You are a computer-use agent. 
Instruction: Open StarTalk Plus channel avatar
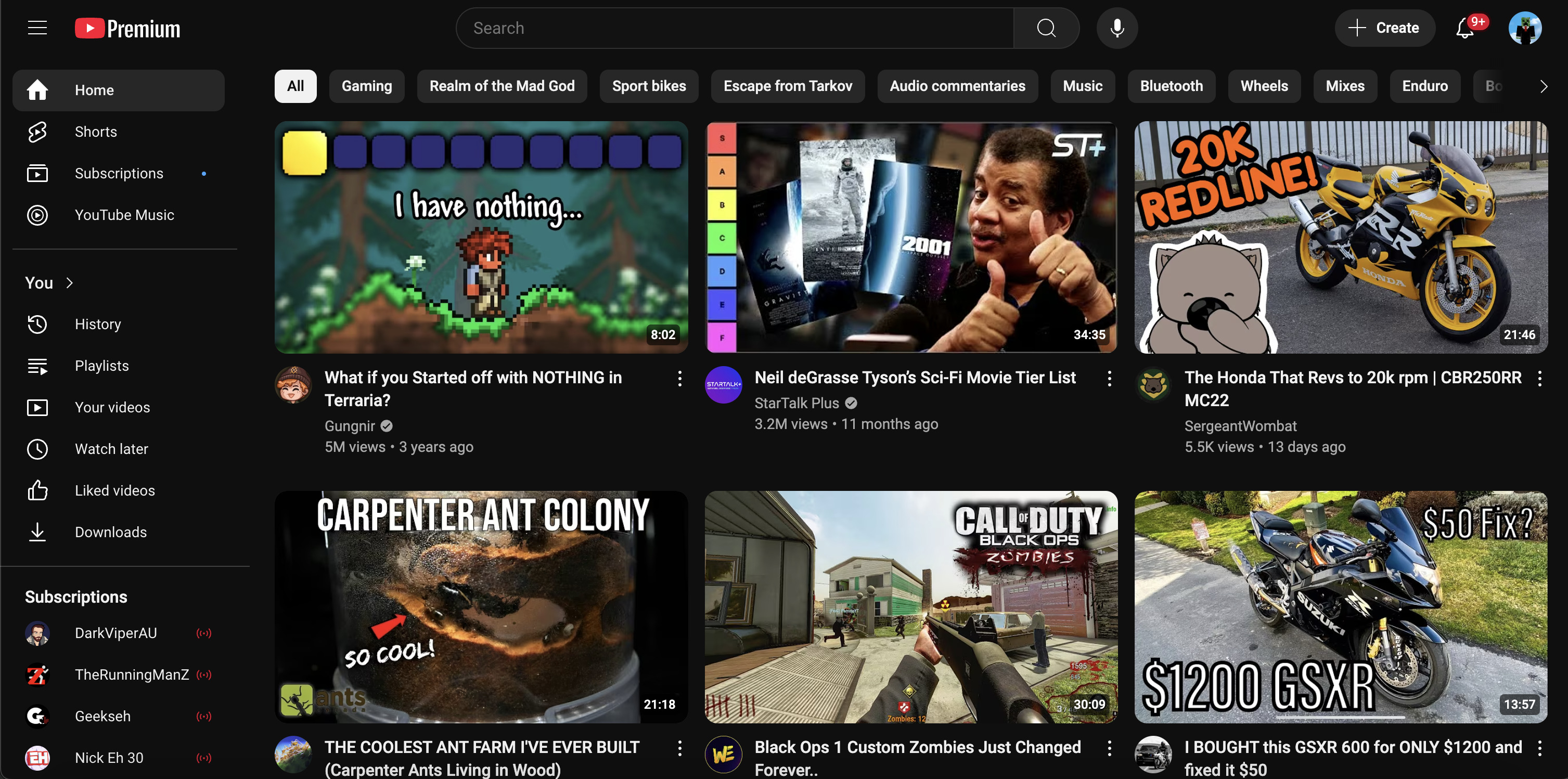(723, 385)
